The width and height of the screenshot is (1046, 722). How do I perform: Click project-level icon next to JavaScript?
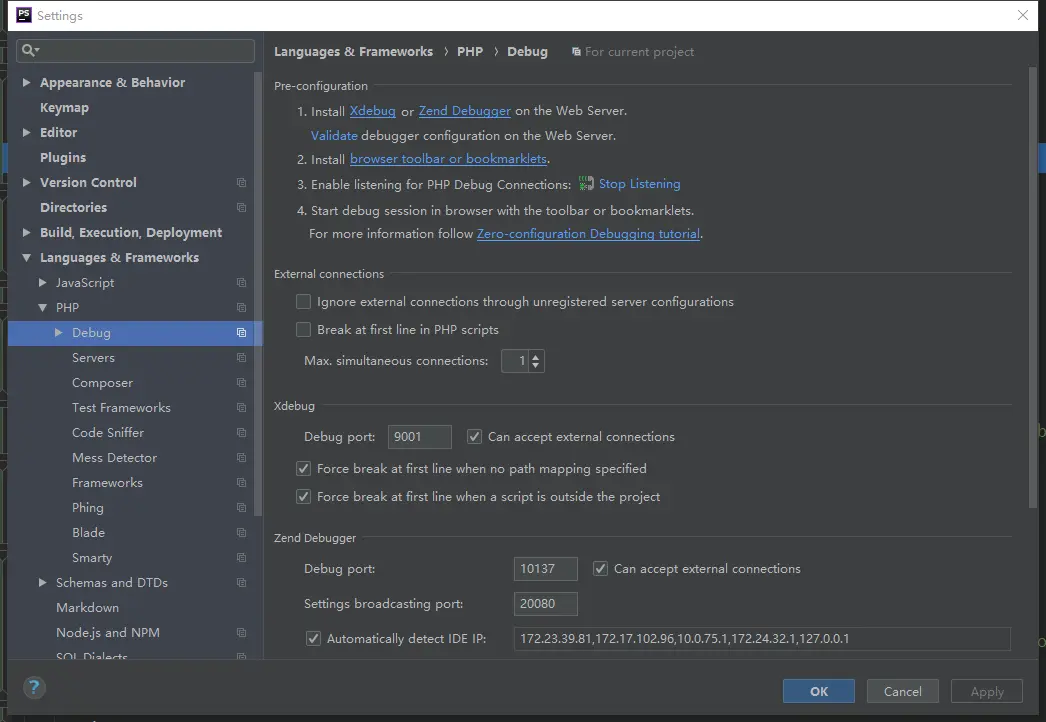(241, 282)
